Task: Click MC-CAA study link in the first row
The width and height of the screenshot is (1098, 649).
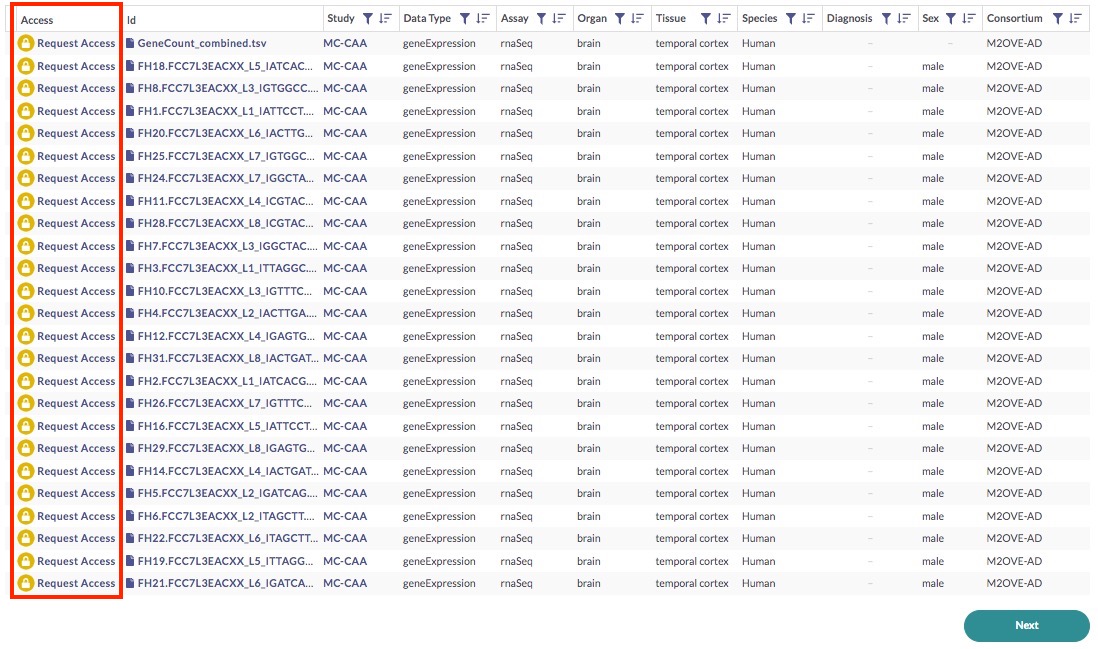Action: 345,44
